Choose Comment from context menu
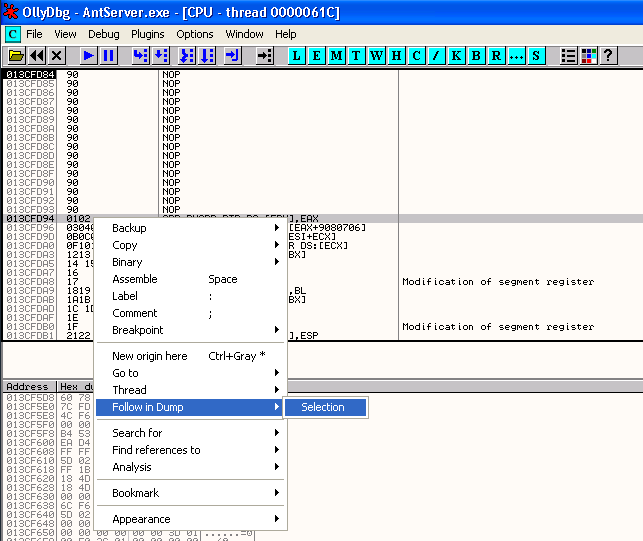 pos(190,313)
